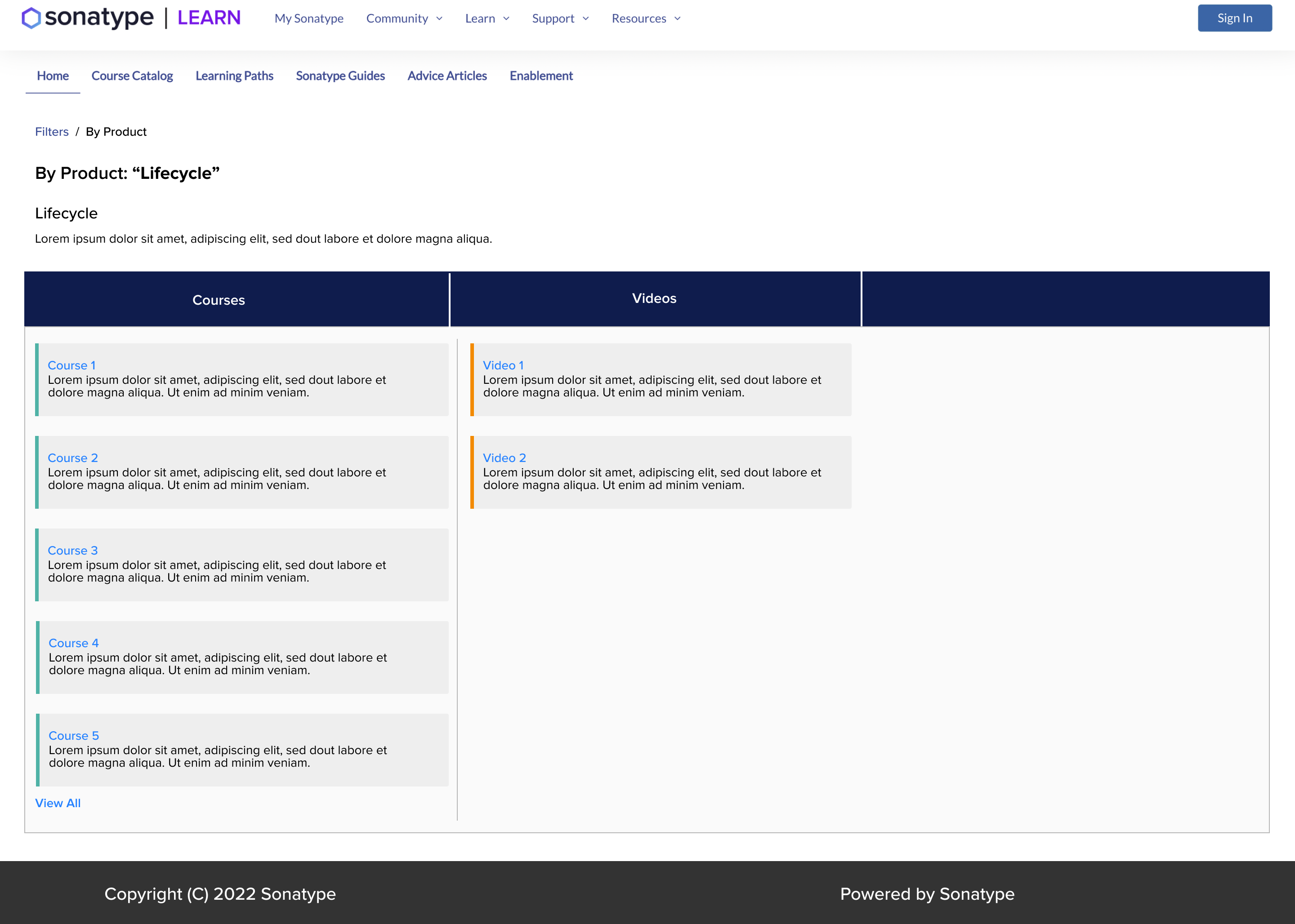Open the Course 4 link
The width and height of the screenshot is (1295, 924).
(73, 643)
